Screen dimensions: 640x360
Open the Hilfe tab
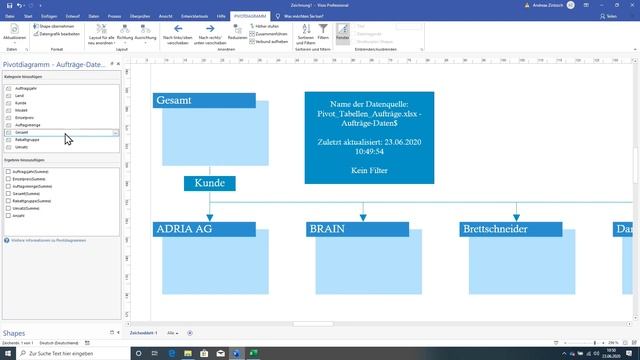pos(221,16)
